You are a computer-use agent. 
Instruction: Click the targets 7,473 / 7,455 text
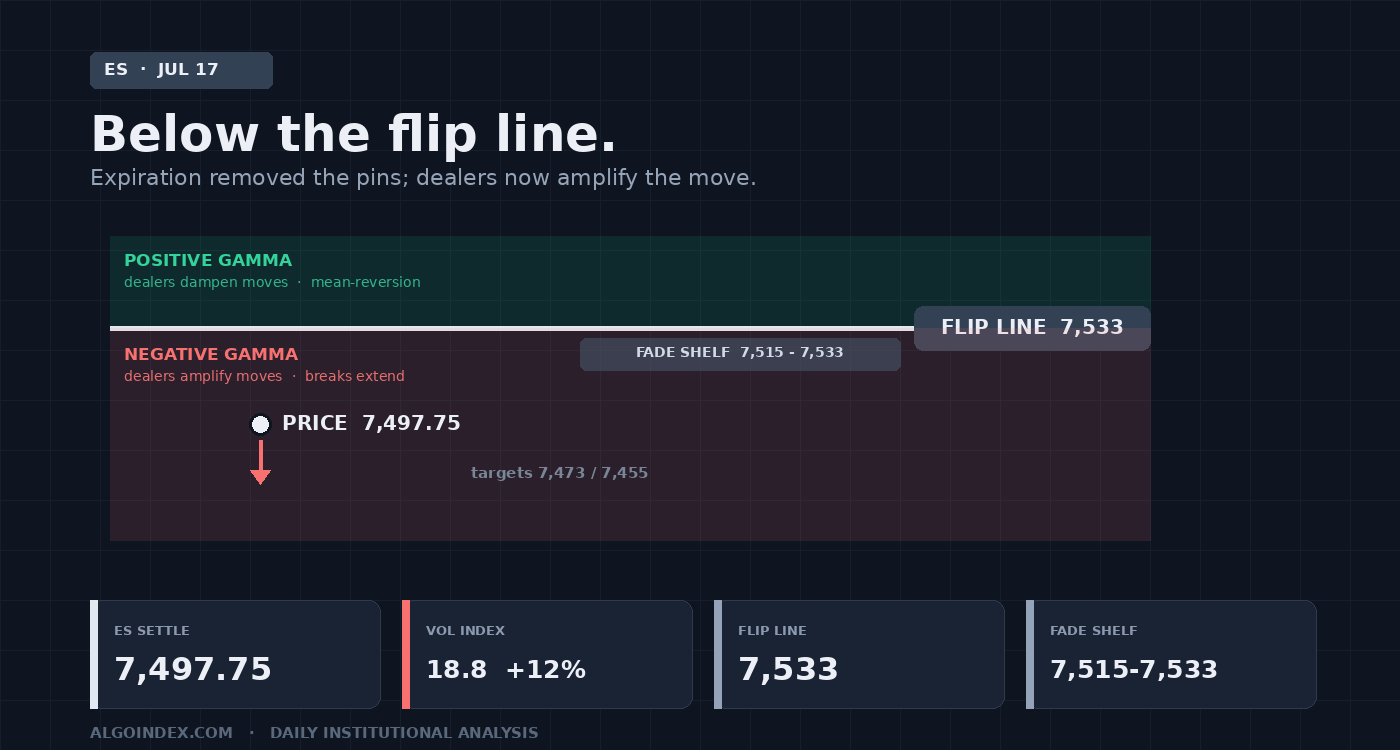(x=559, y=473)
